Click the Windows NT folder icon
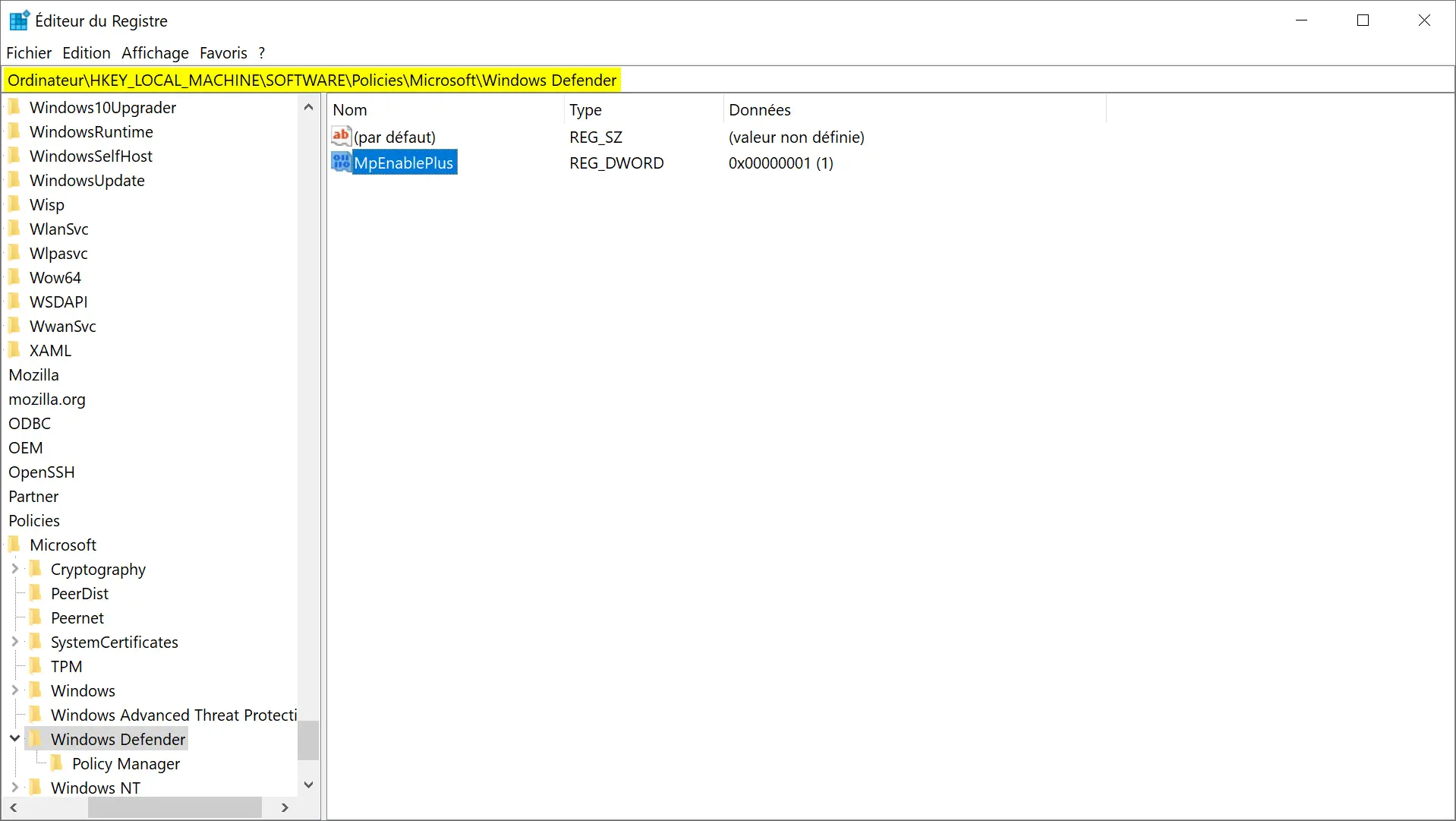The height and width of the screenshot is (821, 1456). (36, 787)
